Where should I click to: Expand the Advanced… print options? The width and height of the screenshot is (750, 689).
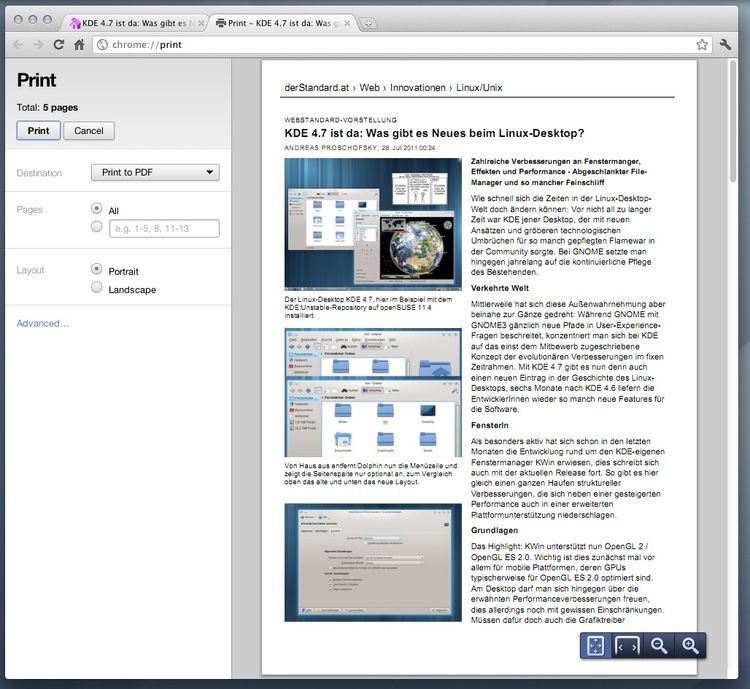point(43,323)
